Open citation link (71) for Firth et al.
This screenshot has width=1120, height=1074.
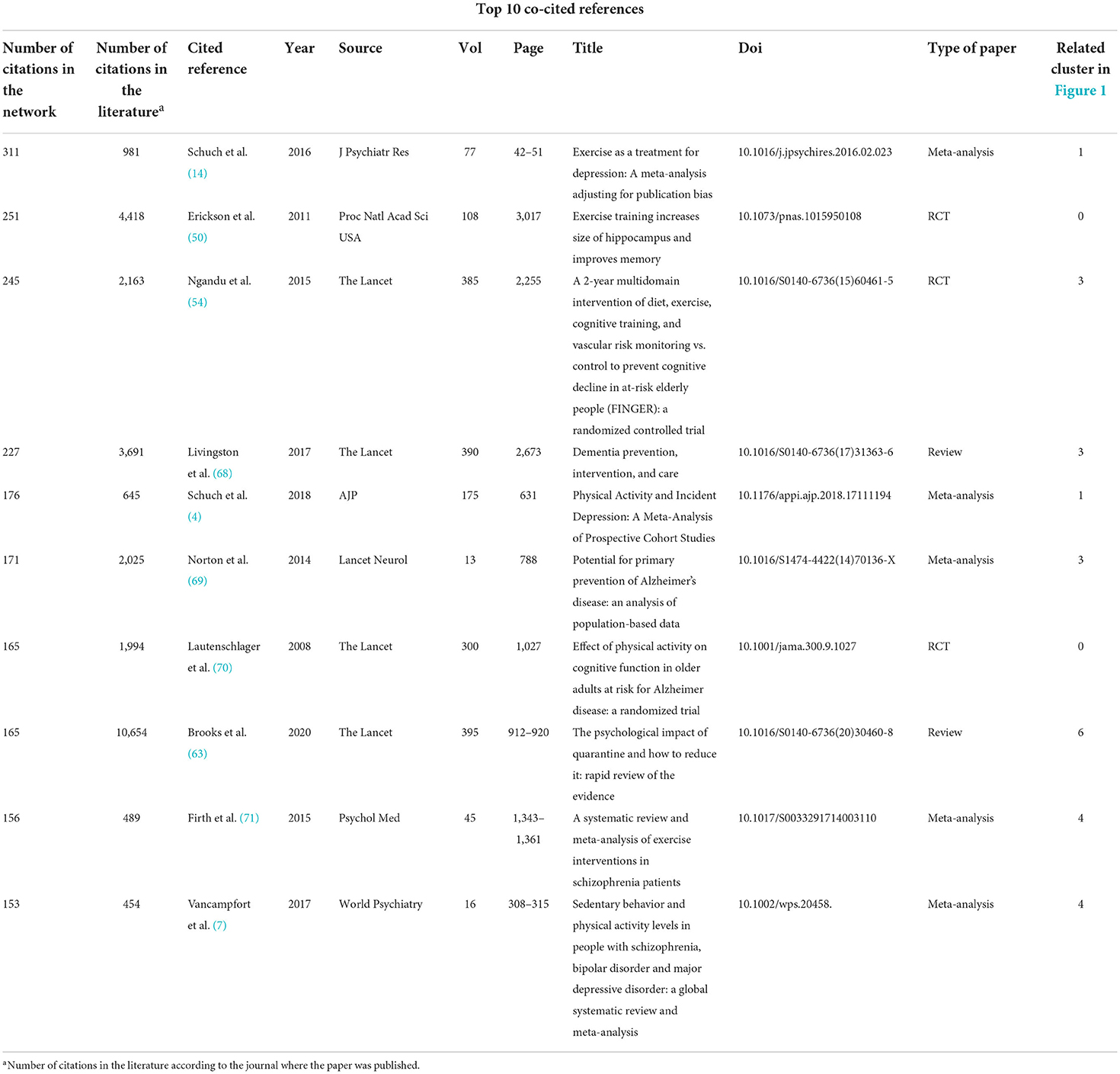tap(249, 818)
